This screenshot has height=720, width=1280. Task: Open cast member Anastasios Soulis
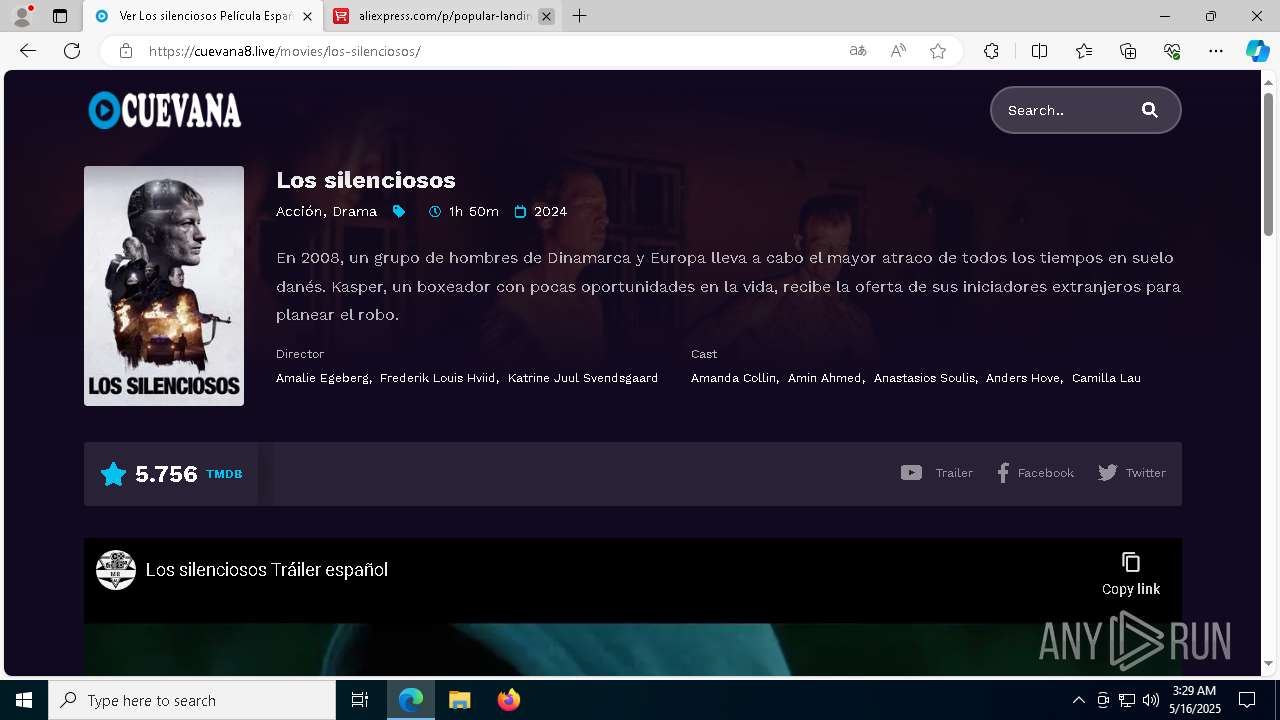[924, 378]
